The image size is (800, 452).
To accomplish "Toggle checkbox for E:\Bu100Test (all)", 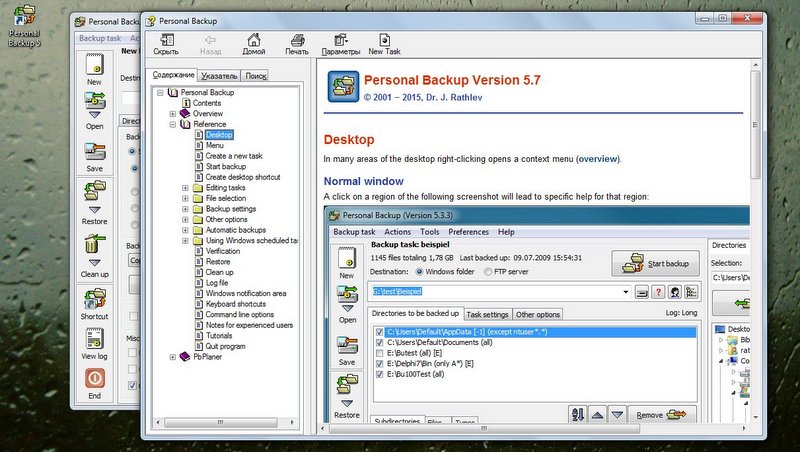I will pos(379,374).
